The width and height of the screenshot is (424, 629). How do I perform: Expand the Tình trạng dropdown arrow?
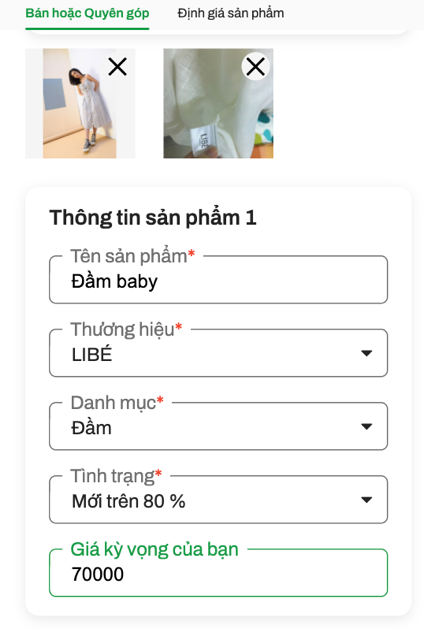pos(366,500)
